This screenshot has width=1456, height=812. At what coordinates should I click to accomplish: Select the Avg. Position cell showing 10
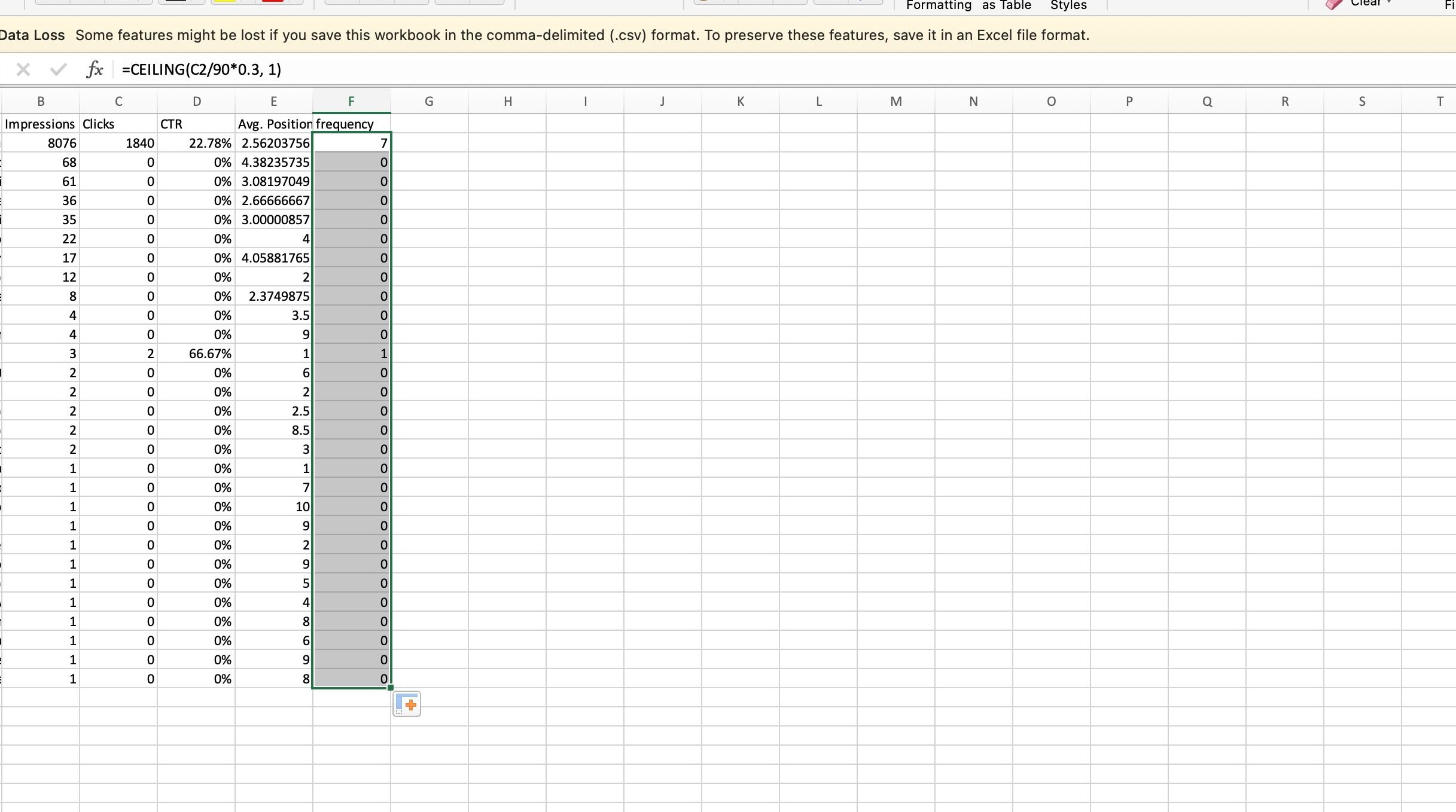274,506
